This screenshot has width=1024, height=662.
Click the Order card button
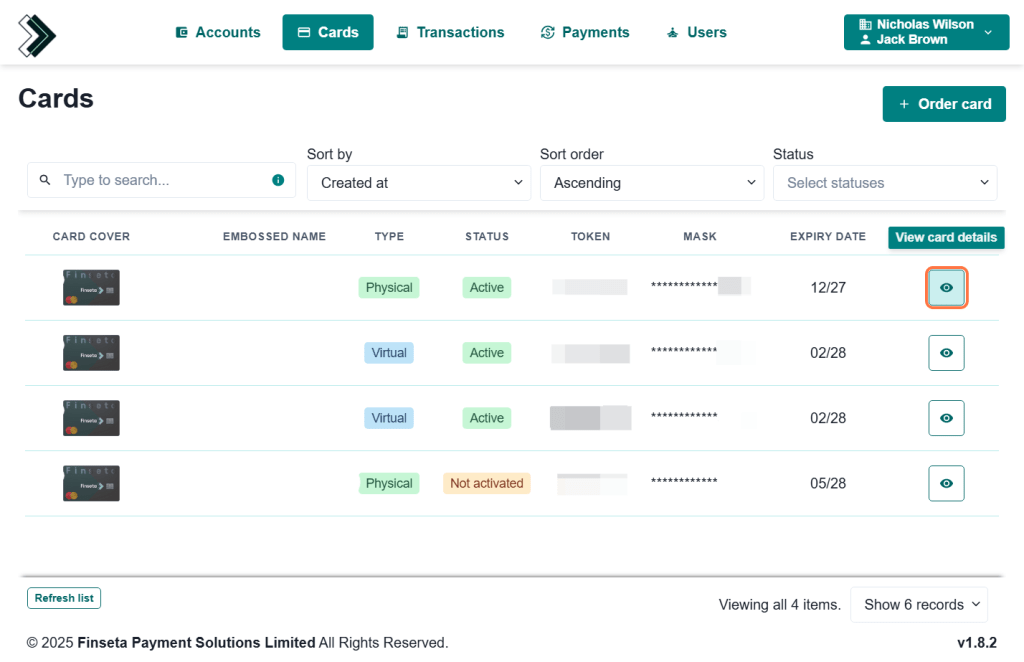point(944,104)
